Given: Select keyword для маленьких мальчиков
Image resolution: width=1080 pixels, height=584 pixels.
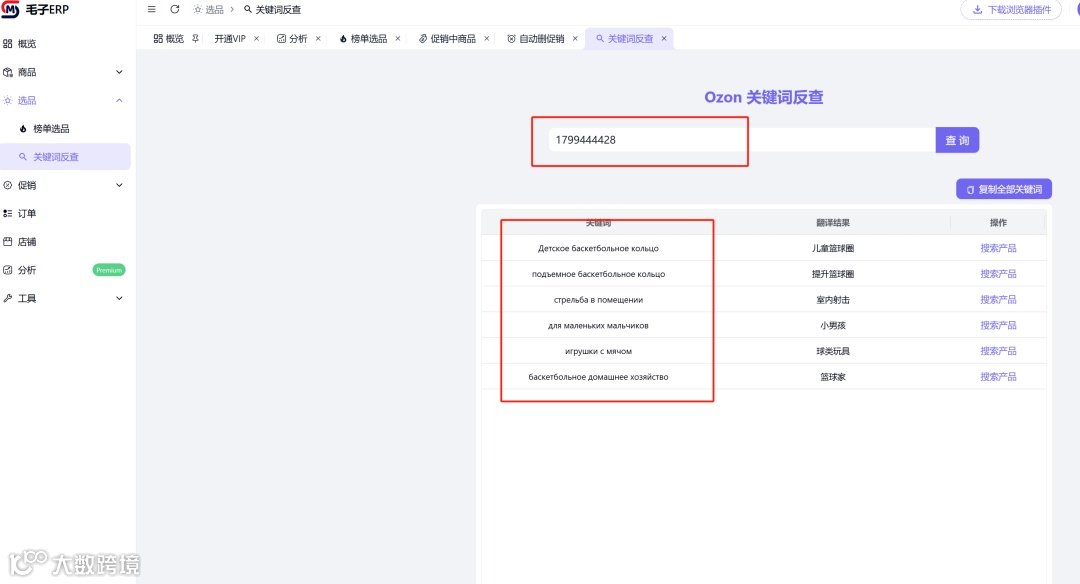Looking at the screenshot, I should pyautogui.click(x=598, y=325).
